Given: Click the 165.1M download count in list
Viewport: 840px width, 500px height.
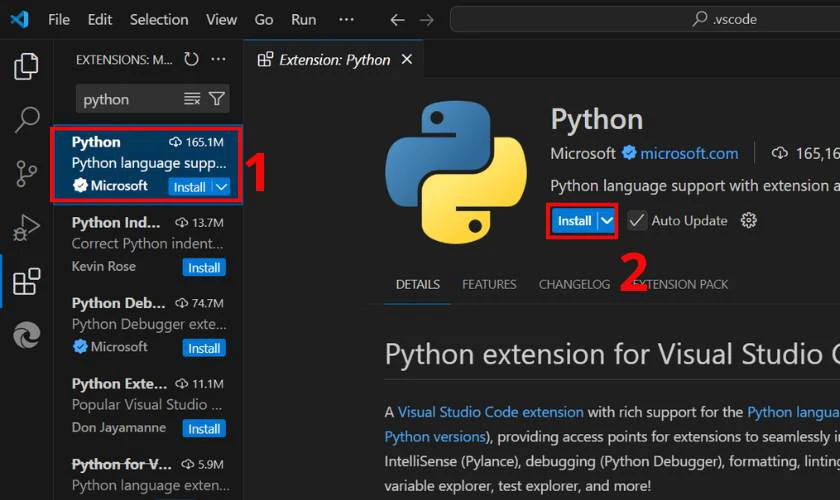Looking at the screenshot, I should click(205, 142).
